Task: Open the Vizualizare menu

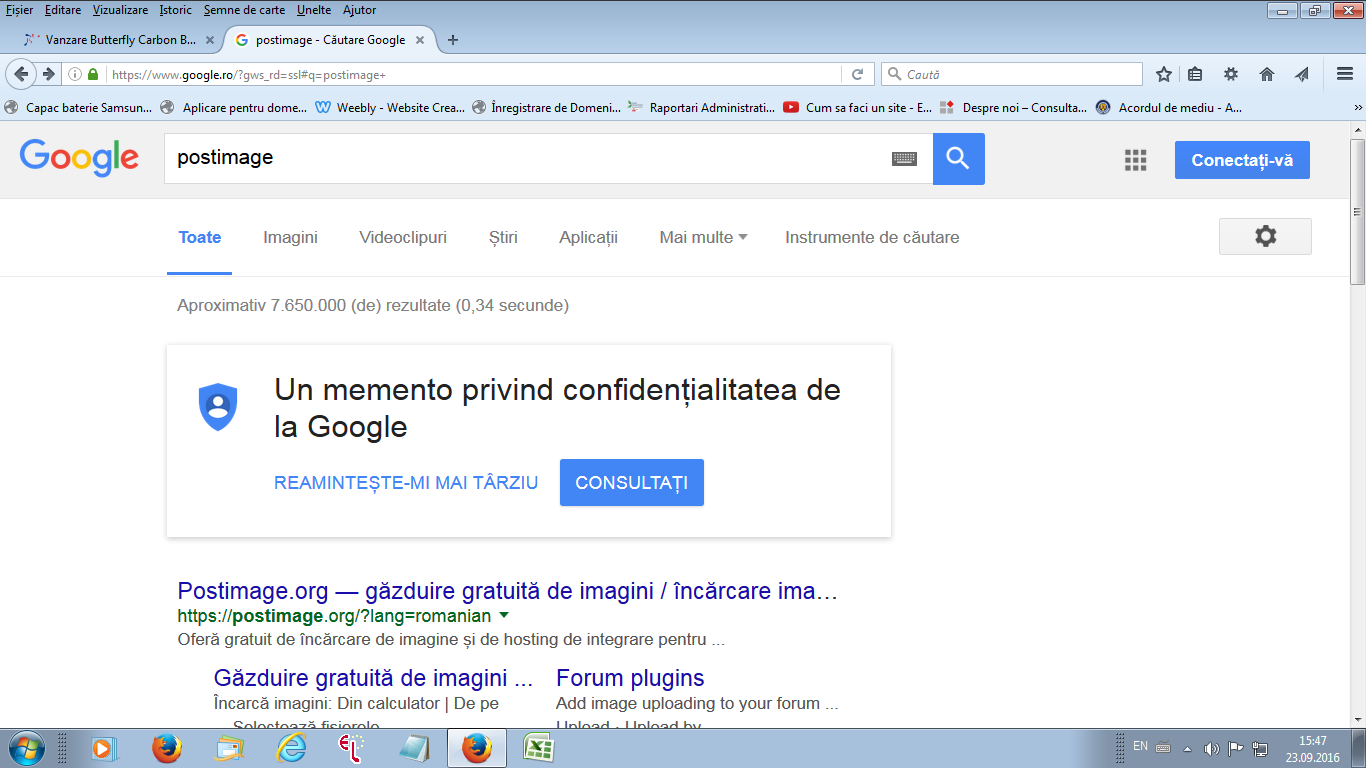Action: (x=120, y=10)
